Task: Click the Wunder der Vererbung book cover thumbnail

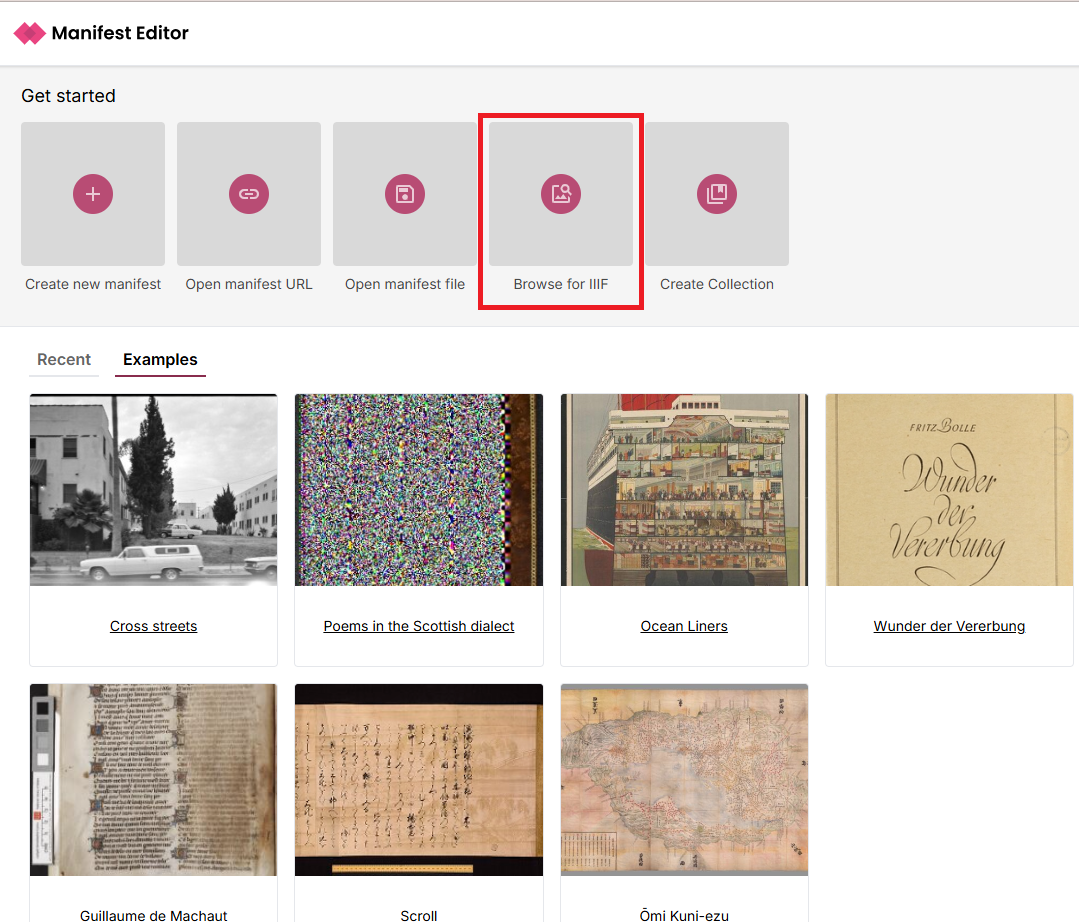Action: pyautogui.click(x=949, y=490)
